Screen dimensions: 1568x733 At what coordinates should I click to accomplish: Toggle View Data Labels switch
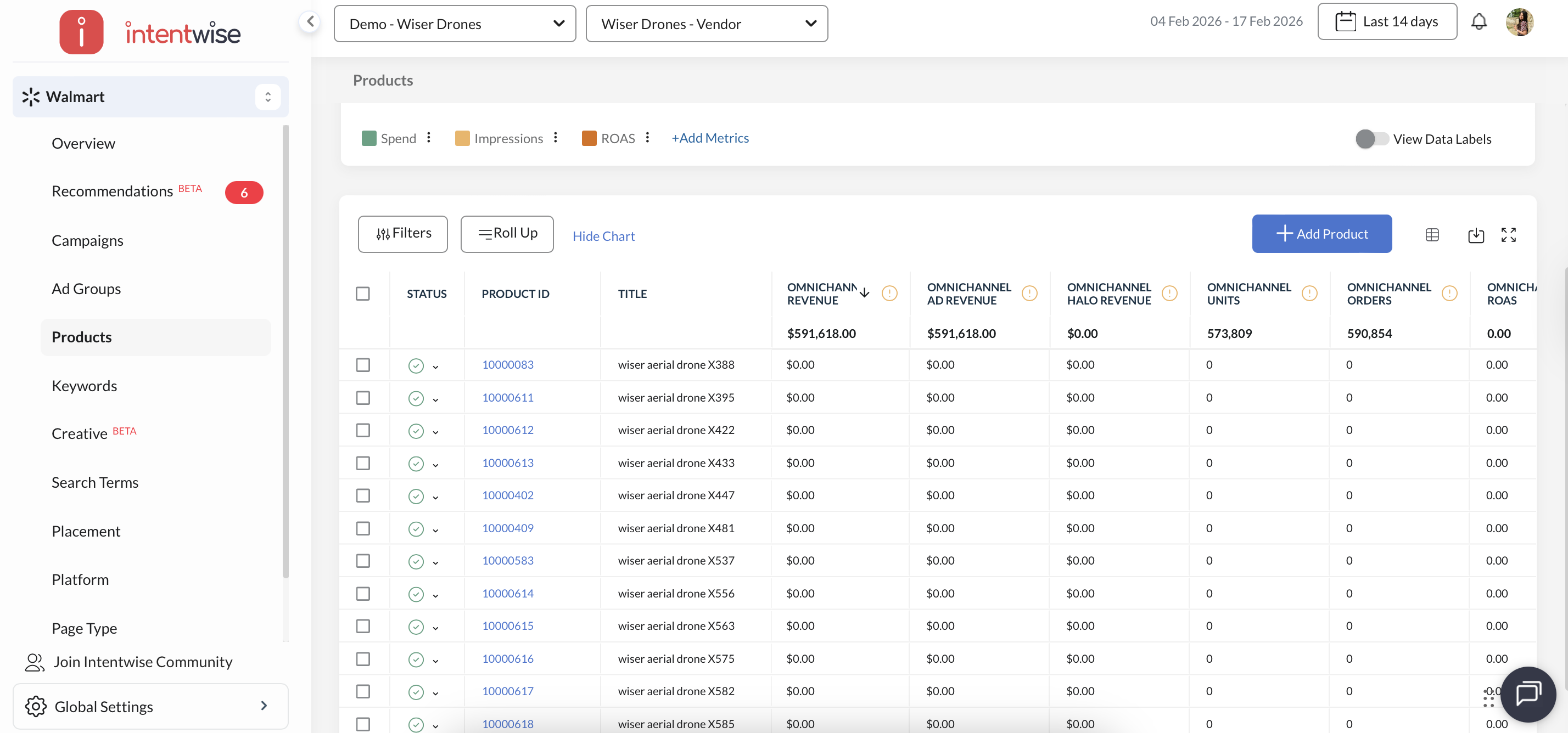tap(1371, 139)
